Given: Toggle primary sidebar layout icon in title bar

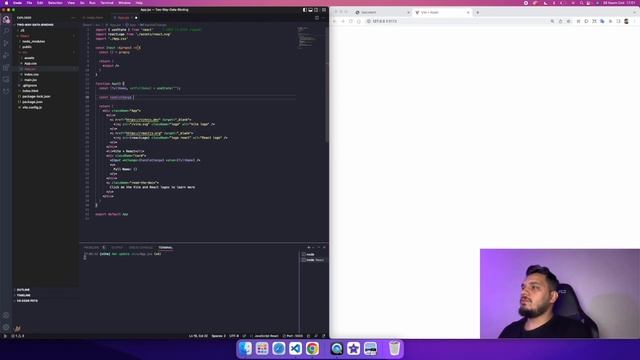Looking at the screenshot, I should 304,10.
